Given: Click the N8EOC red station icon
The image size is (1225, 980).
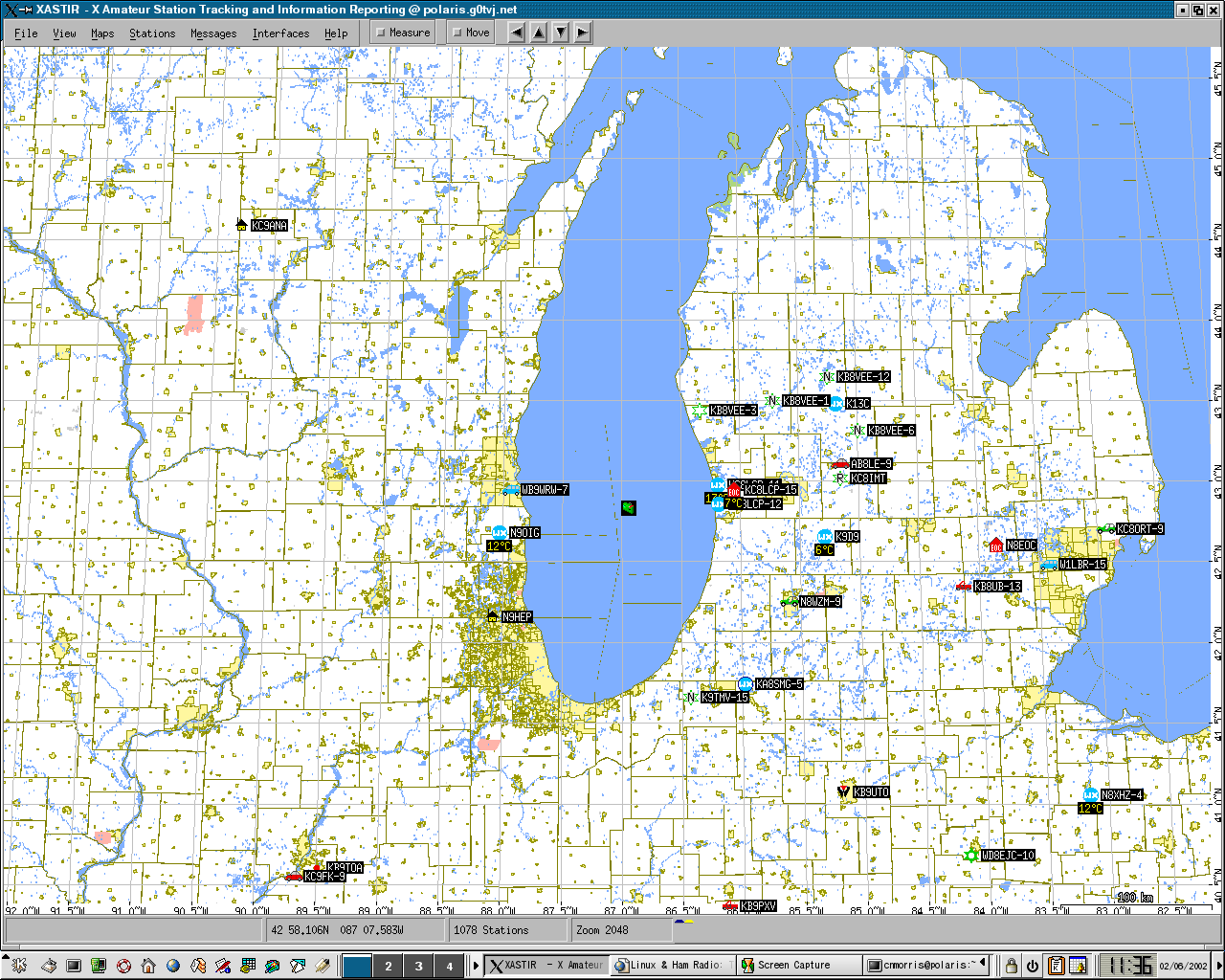Looking at the screenshot, I should click(x=996, y=546).
